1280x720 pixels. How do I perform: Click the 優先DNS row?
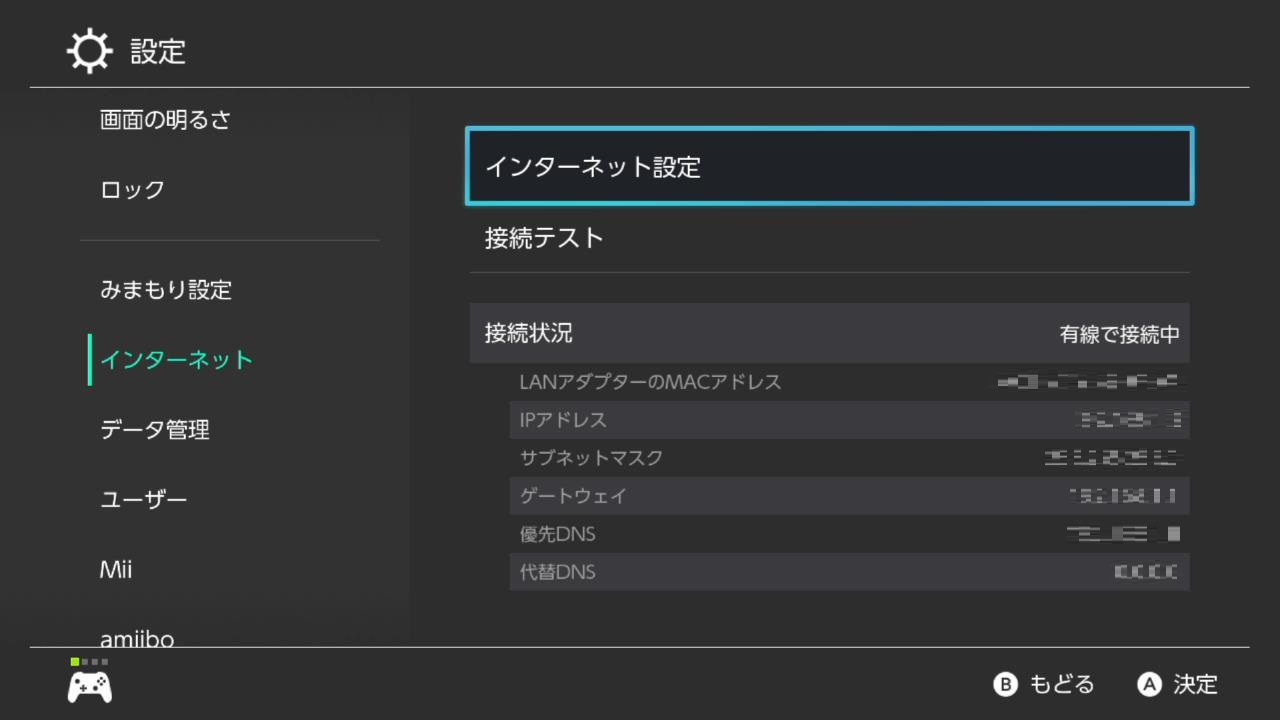849,534
